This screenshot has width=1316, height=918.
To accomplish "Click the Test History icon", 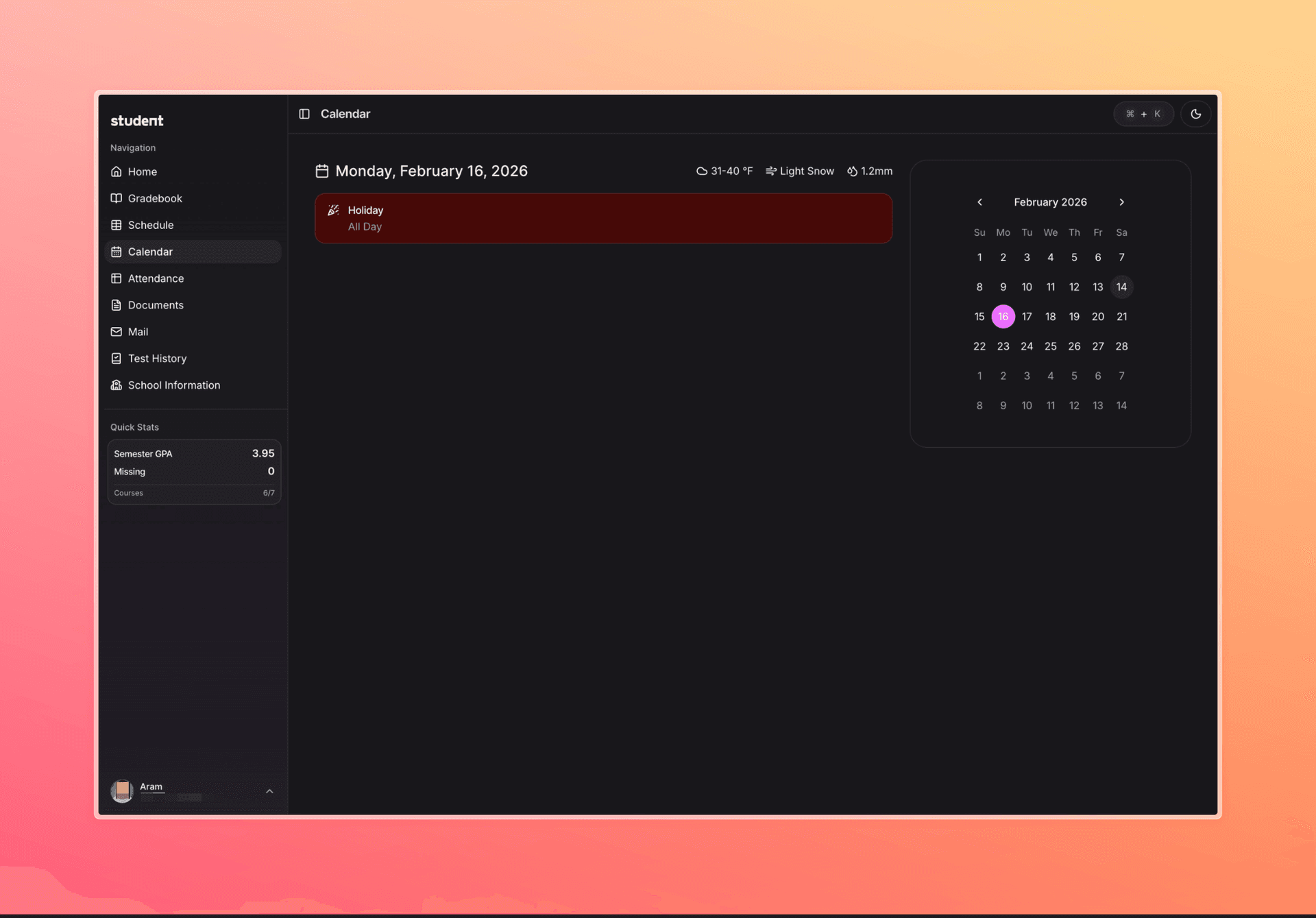I will pos(117,359).
